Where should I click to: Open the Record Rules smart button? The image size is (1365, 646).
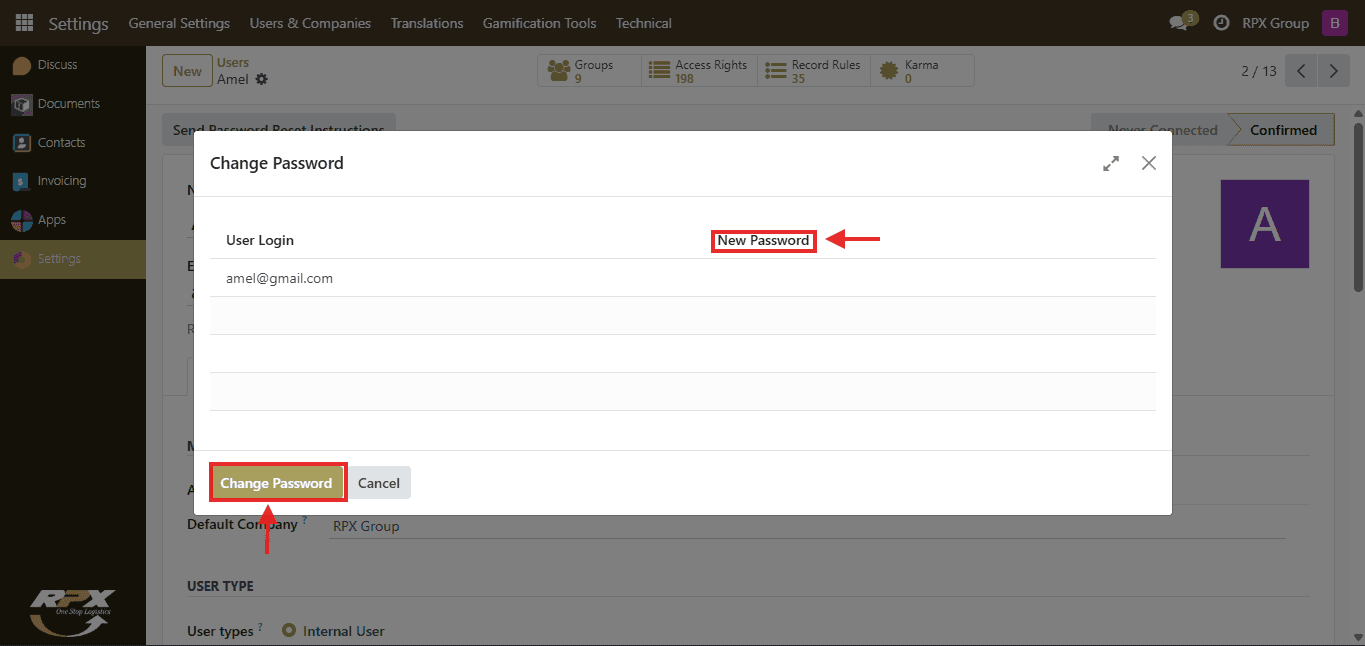(x=814, y=71)
